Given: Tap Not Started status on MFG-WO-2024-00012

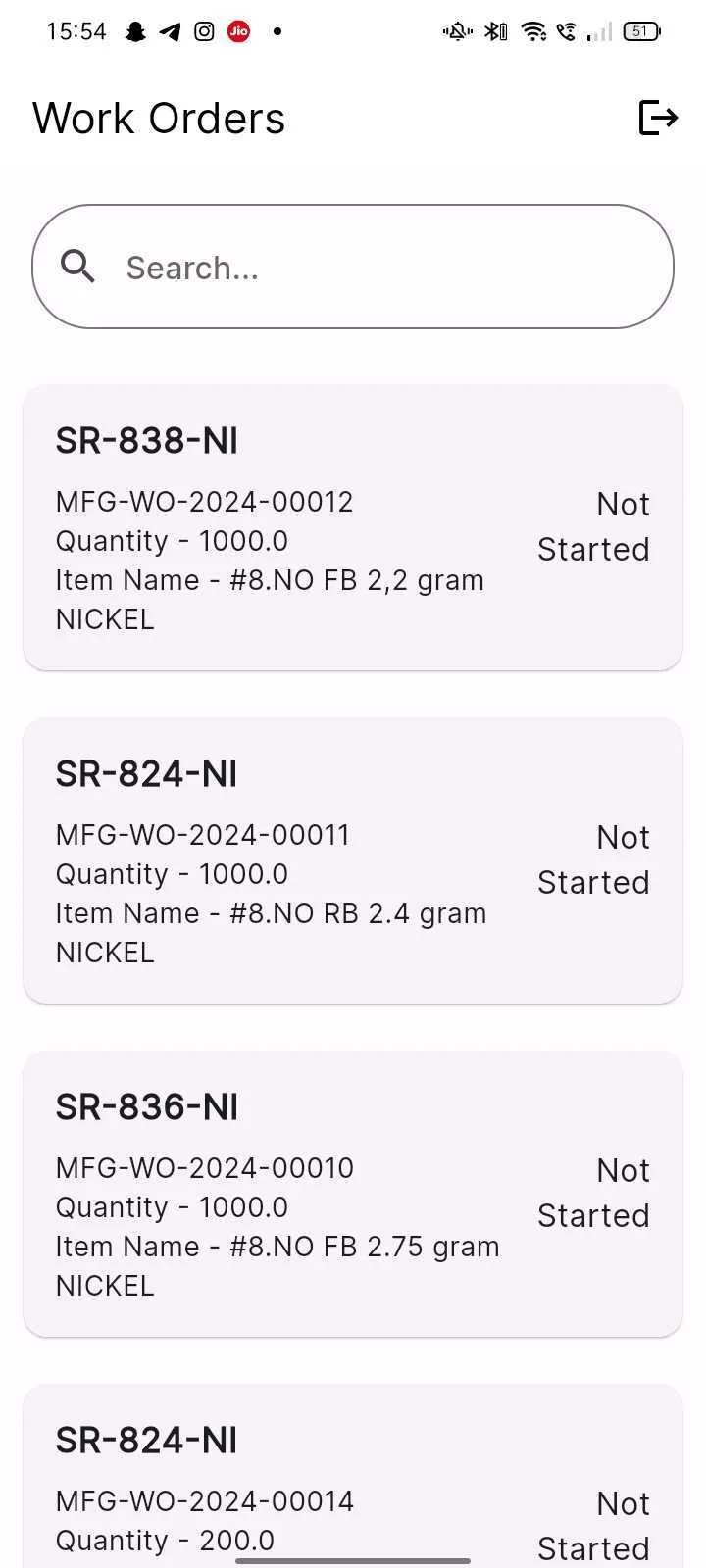Looking at the screenshot, I should click(x=594, y=526).
